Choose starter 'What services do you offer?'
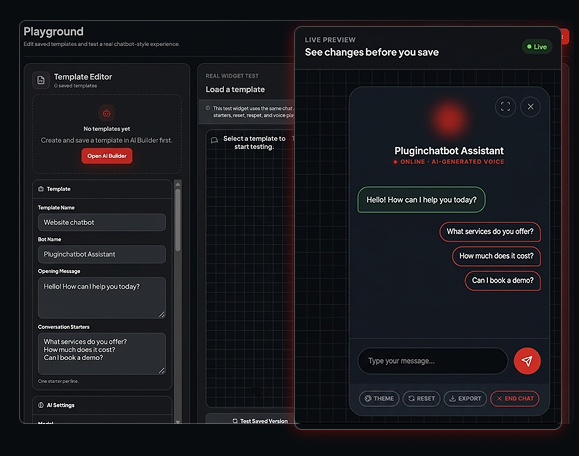 click(490, 232)
